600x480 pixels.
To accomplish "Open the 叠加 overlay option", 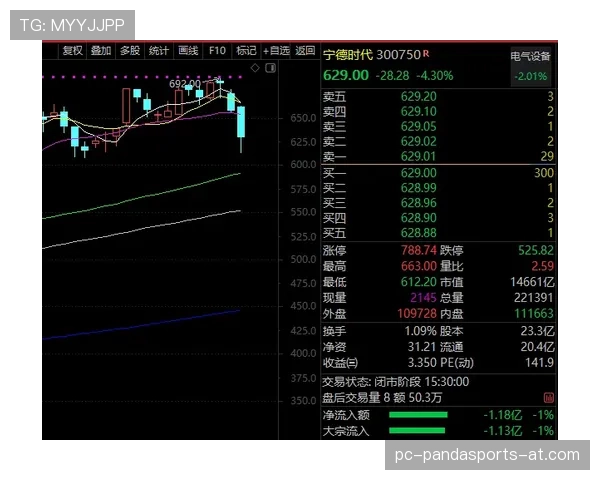I will (x=101, y=51).
